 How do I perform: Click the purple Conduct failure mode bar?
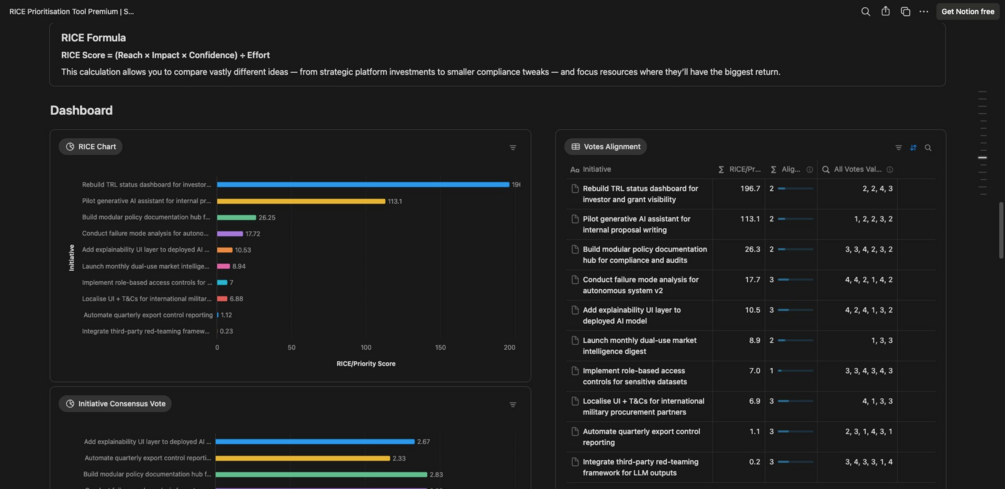[x=229, y=234]
